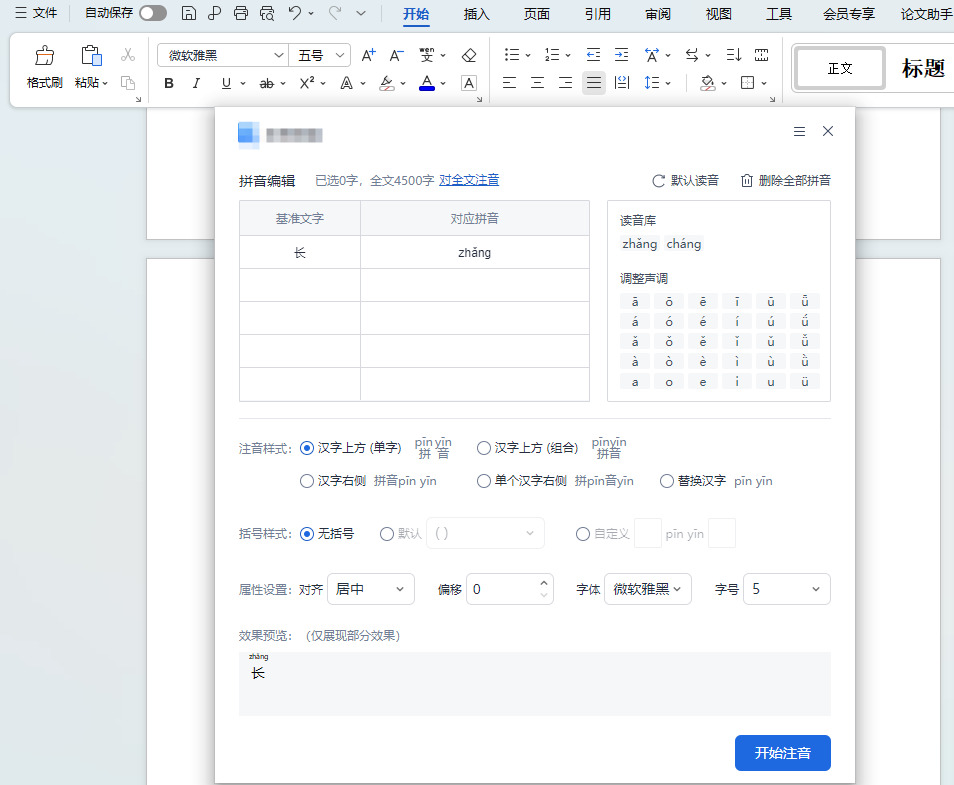Click the superscript X² icon
Screen dimensions: 954x785
pyautogui.click(x=307, y=83)
